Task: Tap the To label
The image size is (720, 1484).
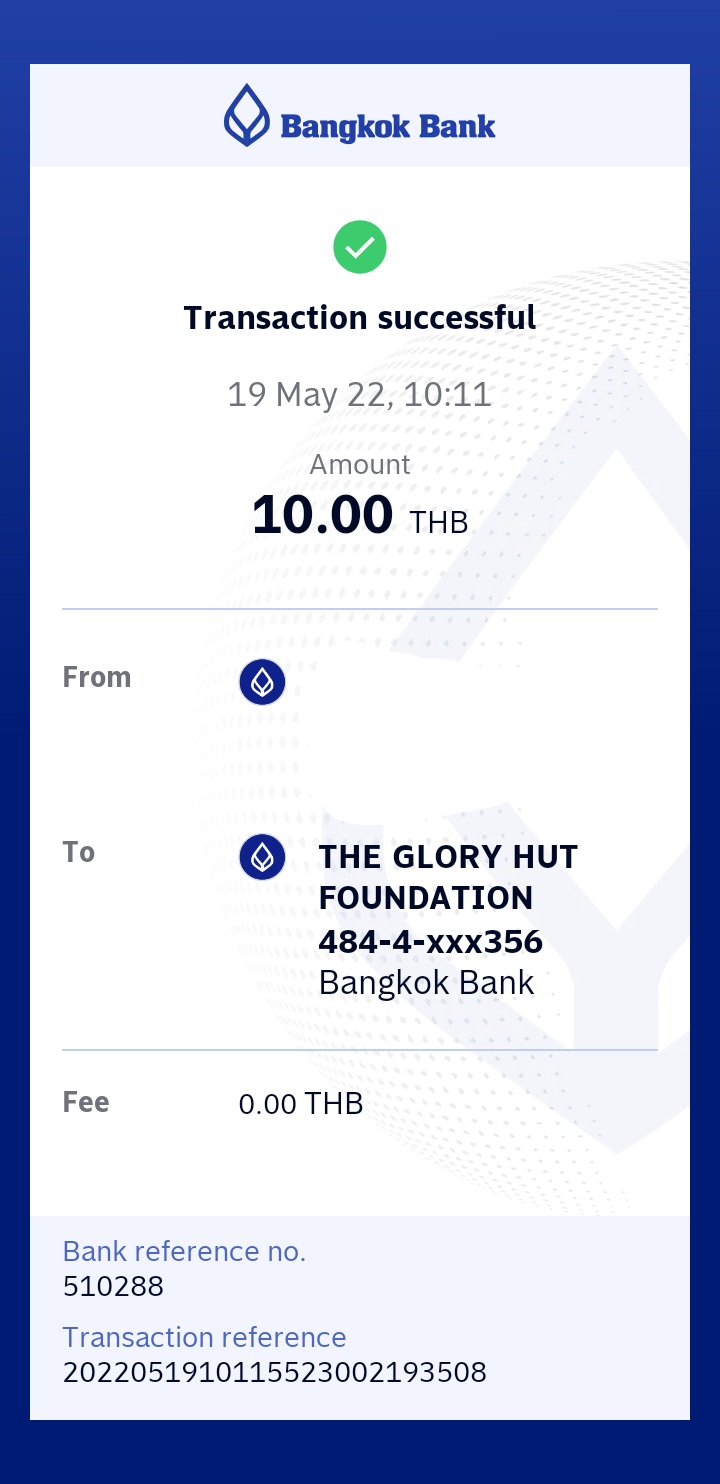Action: (x=79, y=852)
